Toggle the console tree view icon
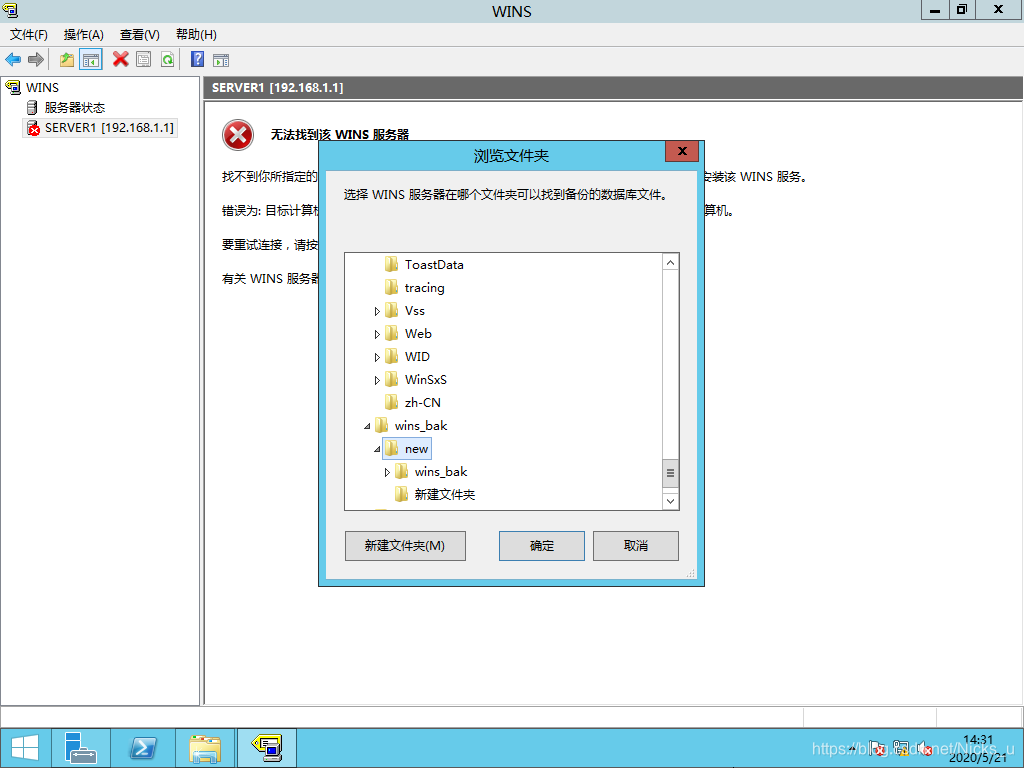 pyautogui.click(x=91, y=60)
